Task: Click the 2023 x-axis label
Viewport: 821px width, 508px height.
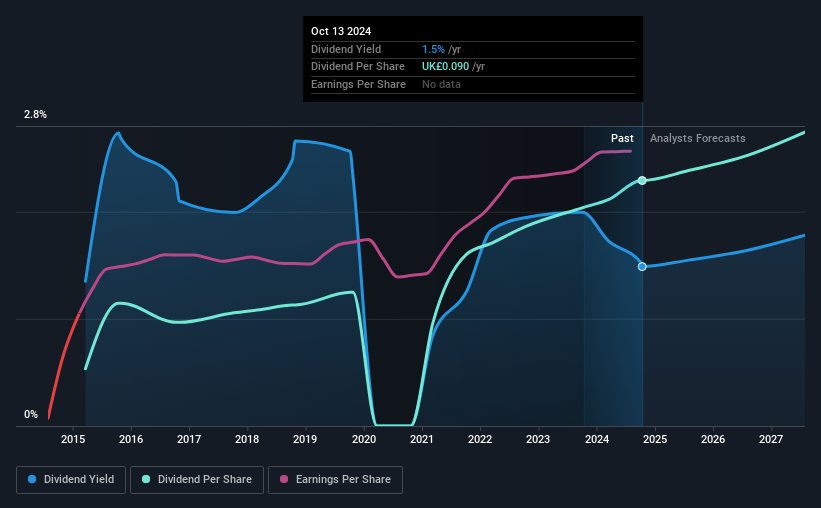Action: point(538,439)
